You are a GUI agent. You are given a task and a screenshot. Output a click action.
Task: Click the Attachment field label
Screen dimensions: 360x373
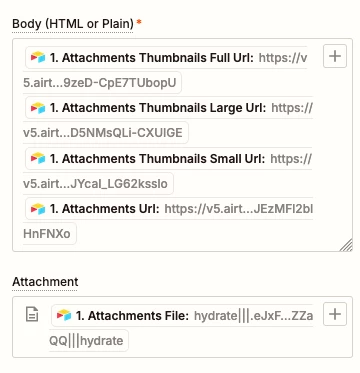pos(45,282)
